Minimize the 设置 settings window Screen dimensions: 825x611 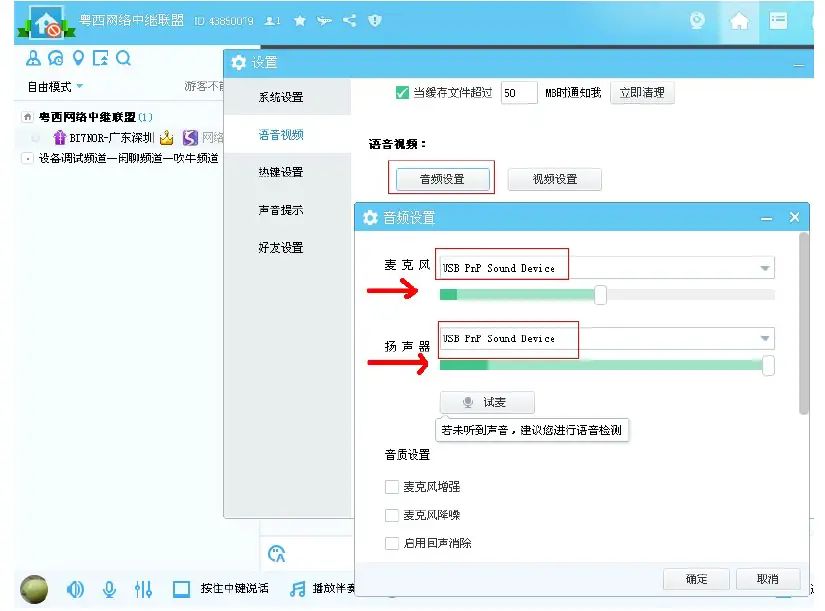click(798, 65)
